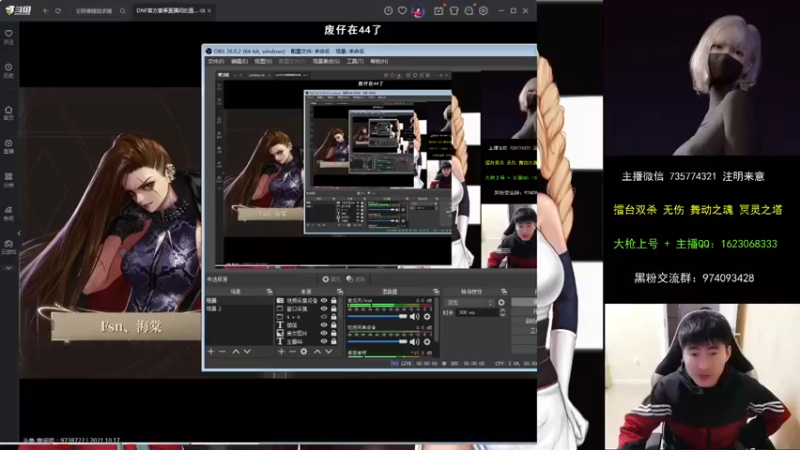Toggle eye icon of the last source row

[x=323, y=341]
